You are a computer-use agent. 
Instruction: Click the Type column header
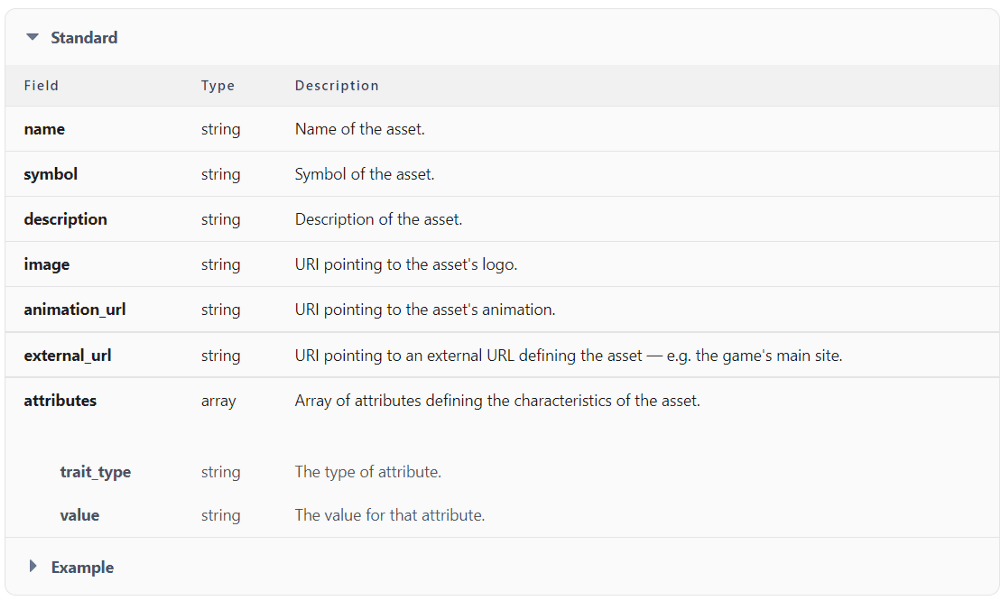point(218,85)
